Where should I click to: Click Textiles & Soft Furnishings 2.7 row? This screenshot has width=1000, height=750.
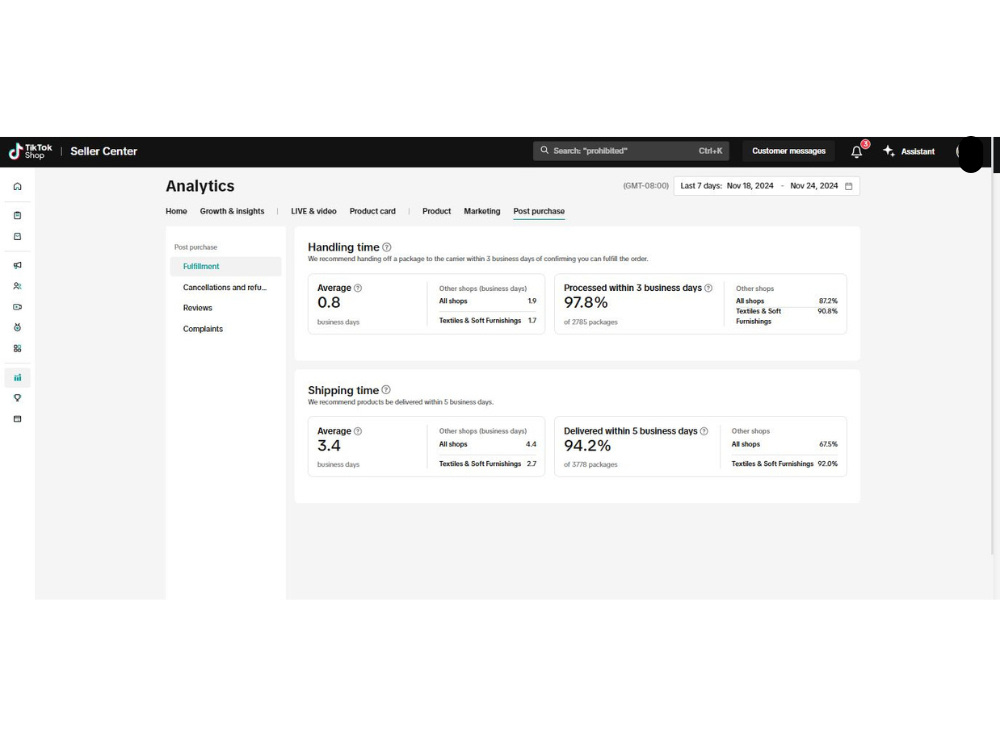[x=488, y=464]
